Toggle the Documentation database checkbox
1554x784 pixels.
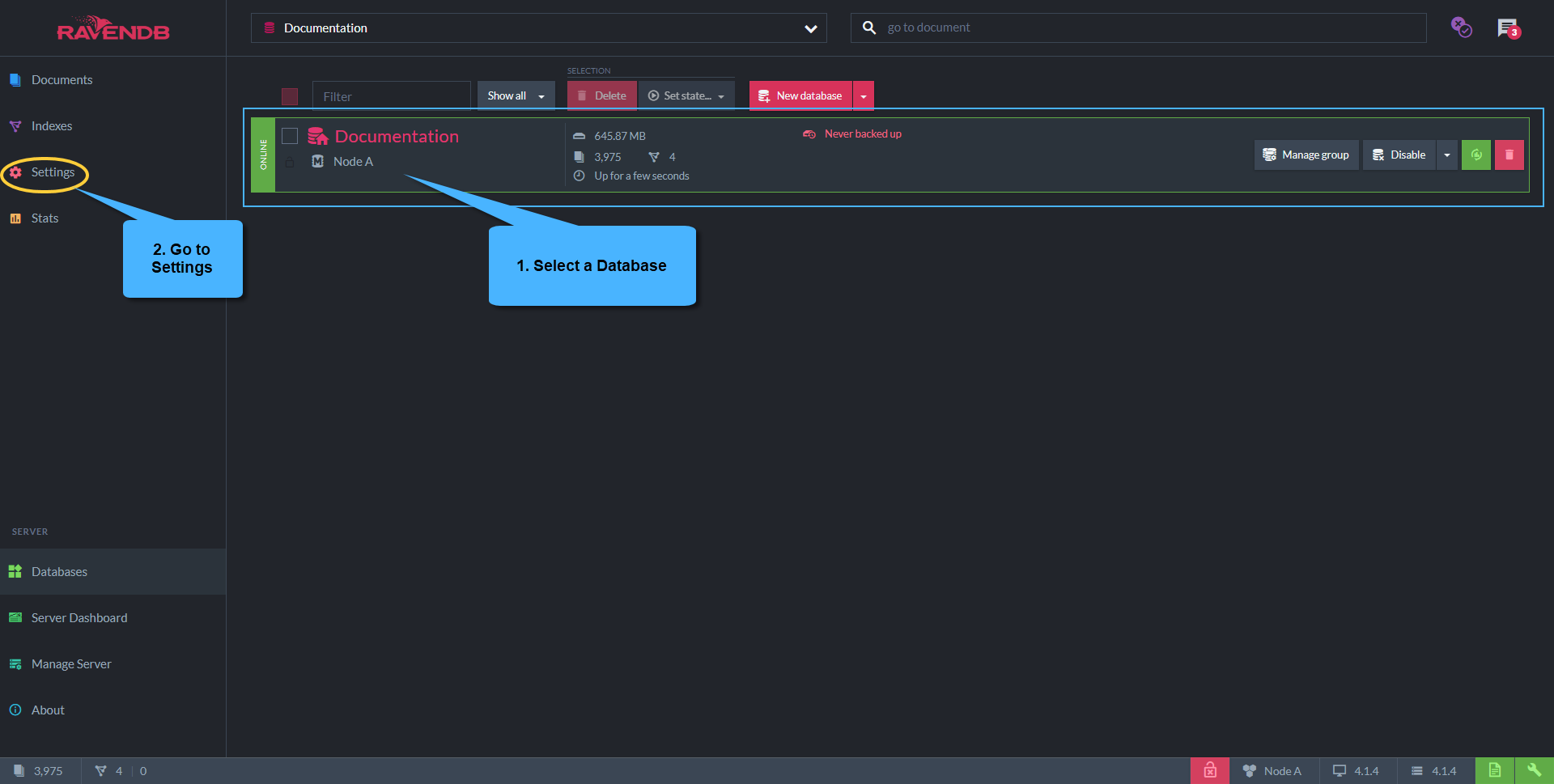click(x=290, y=135)
